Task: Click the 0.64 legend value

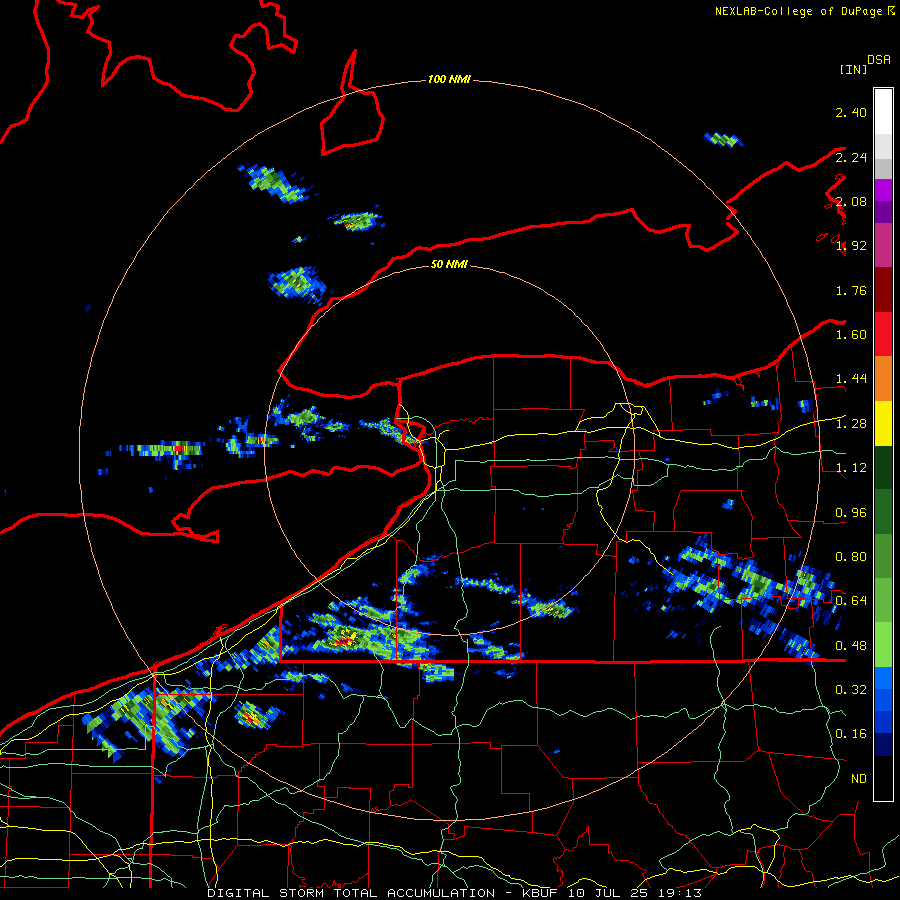Action: pyautogui.click(x=851, y=601)
